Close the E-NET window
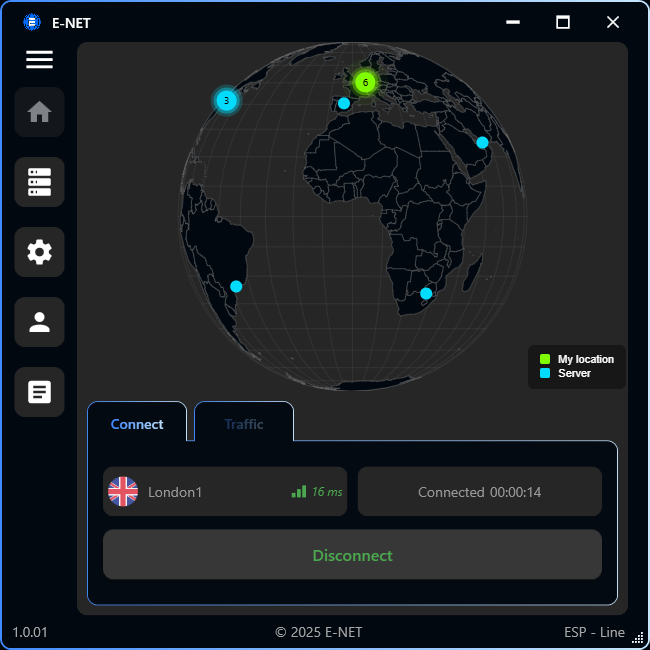Screen dimensions: 650x650 pos(613,22)
